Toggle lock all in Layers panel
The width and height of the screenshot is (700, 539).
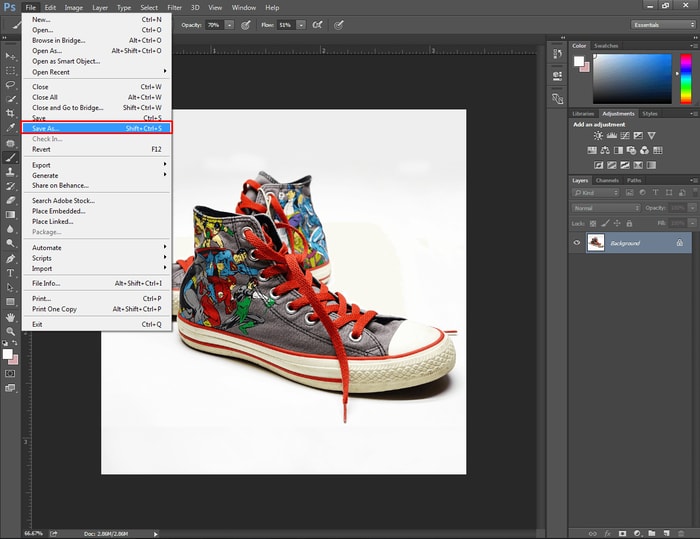[629, 223]
